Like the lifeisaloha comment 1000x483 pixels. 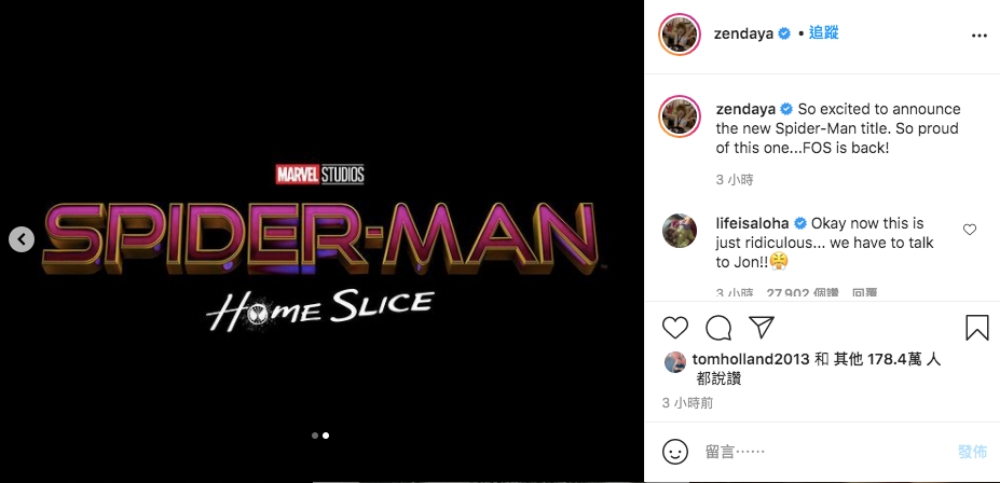tap(969, 230)
